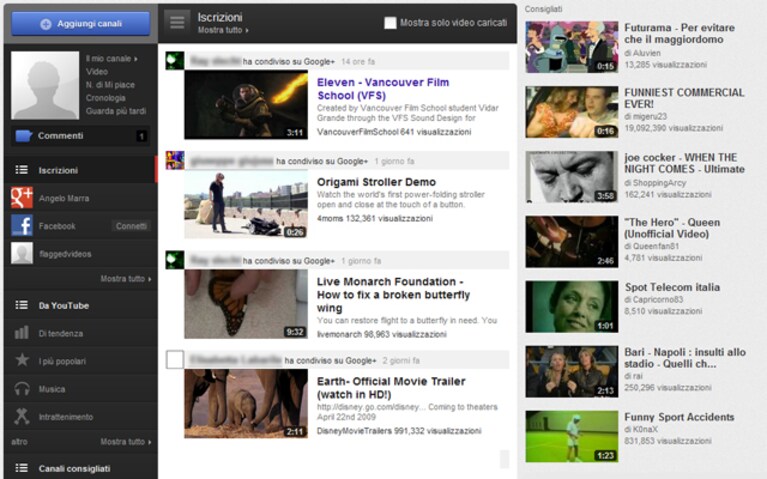Play Spot Telecom italia thumbnail

[571, 307]
